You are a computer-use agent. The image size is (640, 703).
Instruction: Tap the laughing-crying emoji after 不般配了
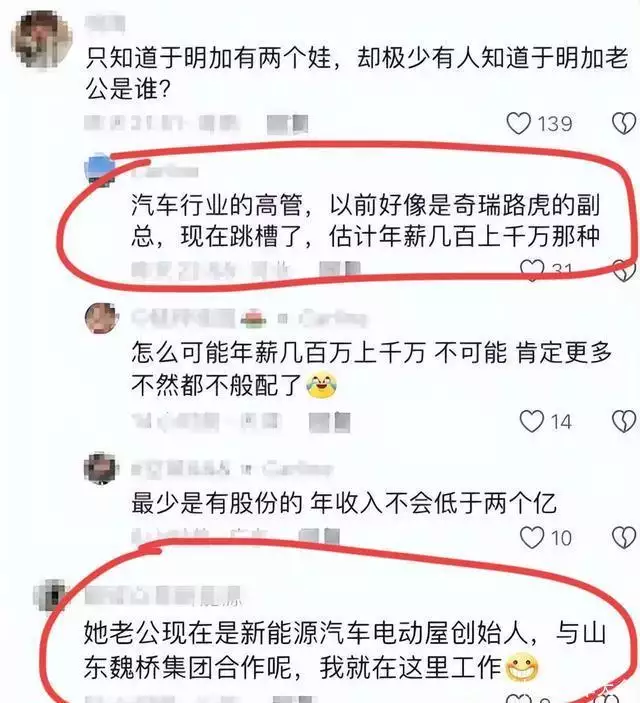coord(322,385)
